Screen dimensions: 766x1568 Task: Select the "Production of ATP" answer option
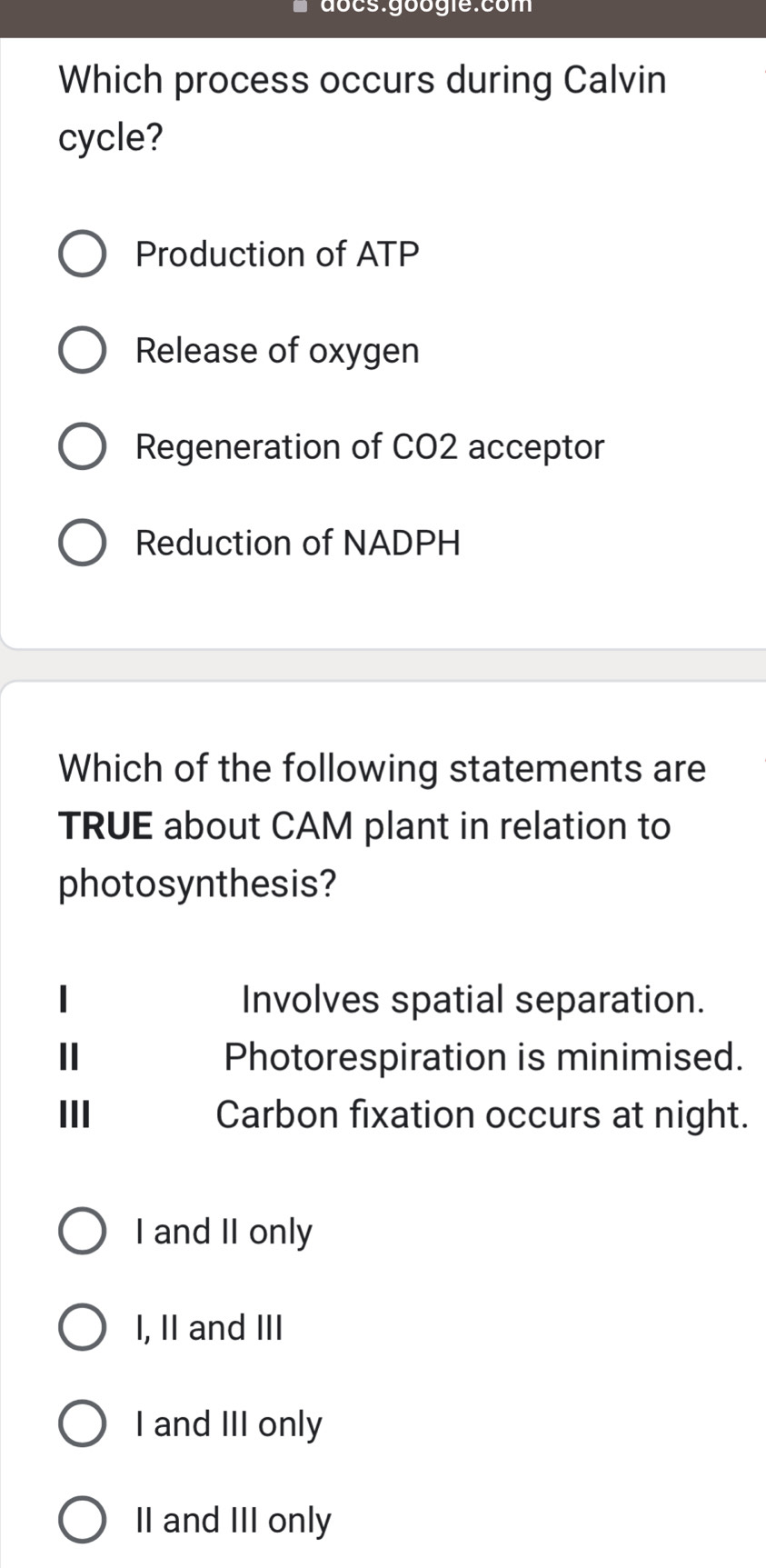pos(83,254)
